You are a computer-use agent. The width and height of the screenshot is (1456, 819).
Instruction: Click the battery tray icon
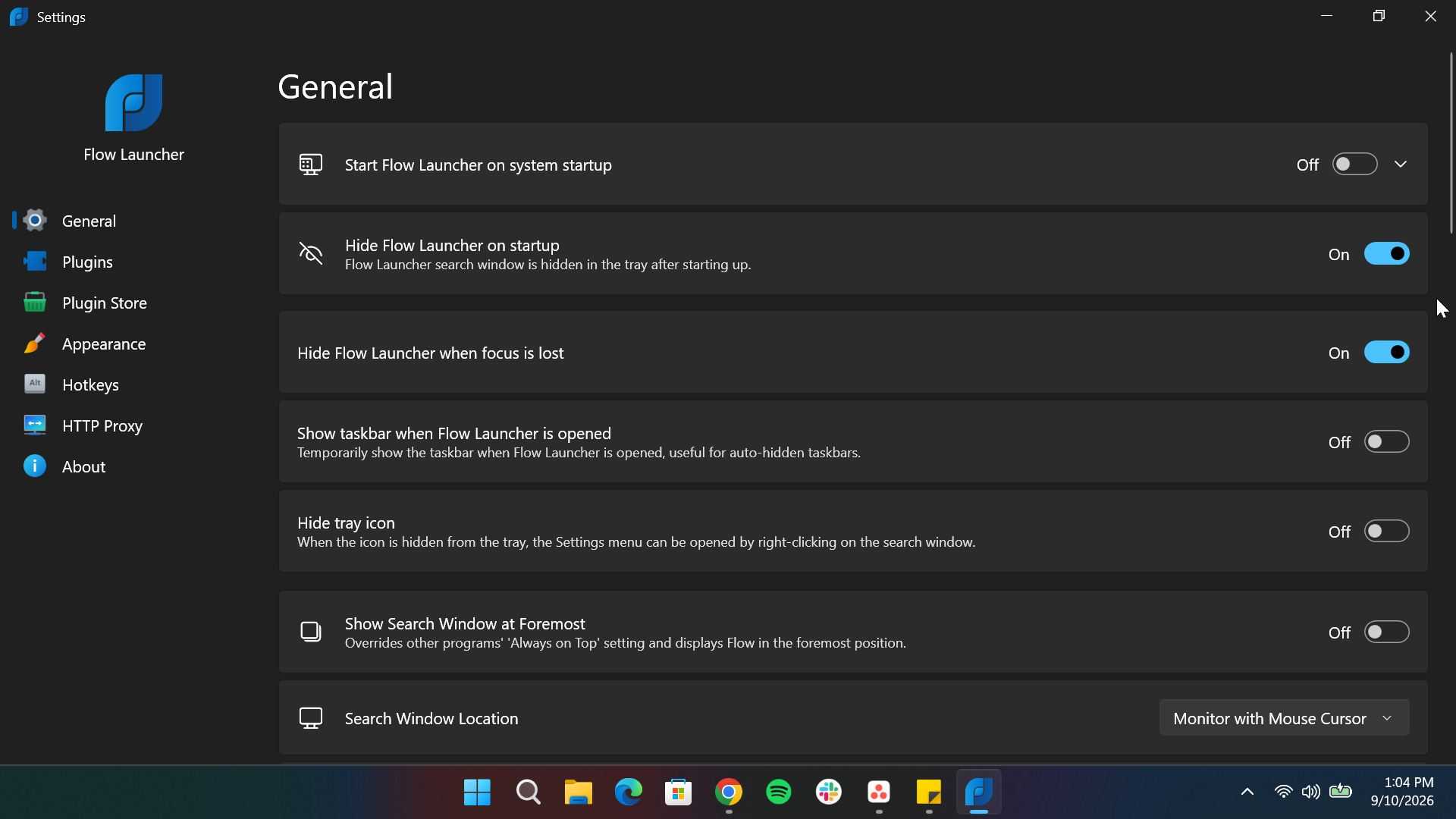[x=1341, y=792]
